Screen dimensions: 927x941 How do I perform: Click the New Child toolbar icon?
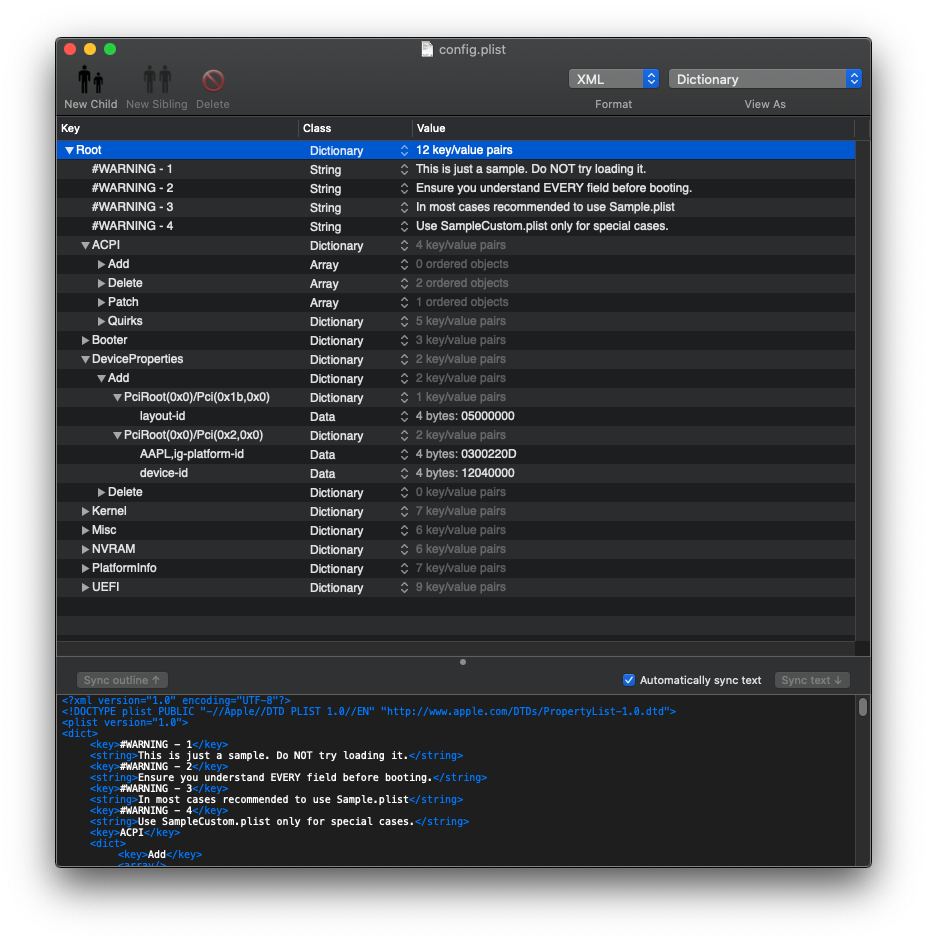tap(91, 81)
